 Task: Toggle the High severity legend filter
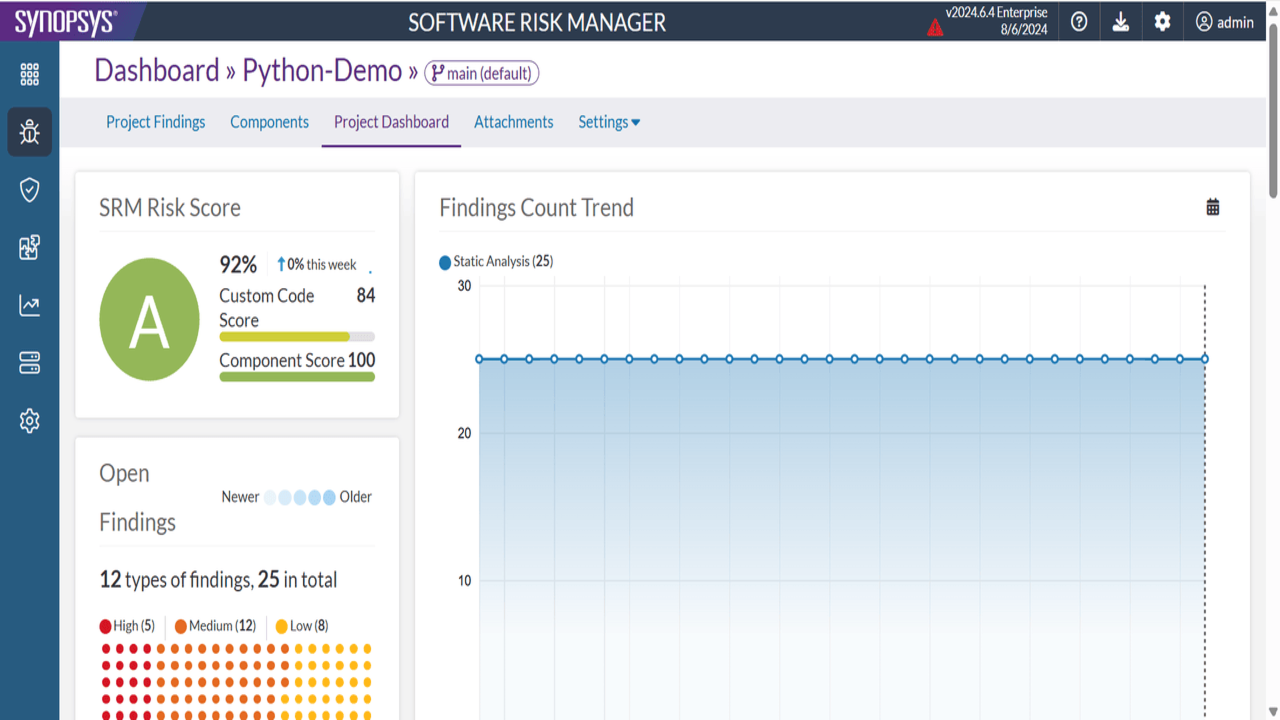coord(127,626)
